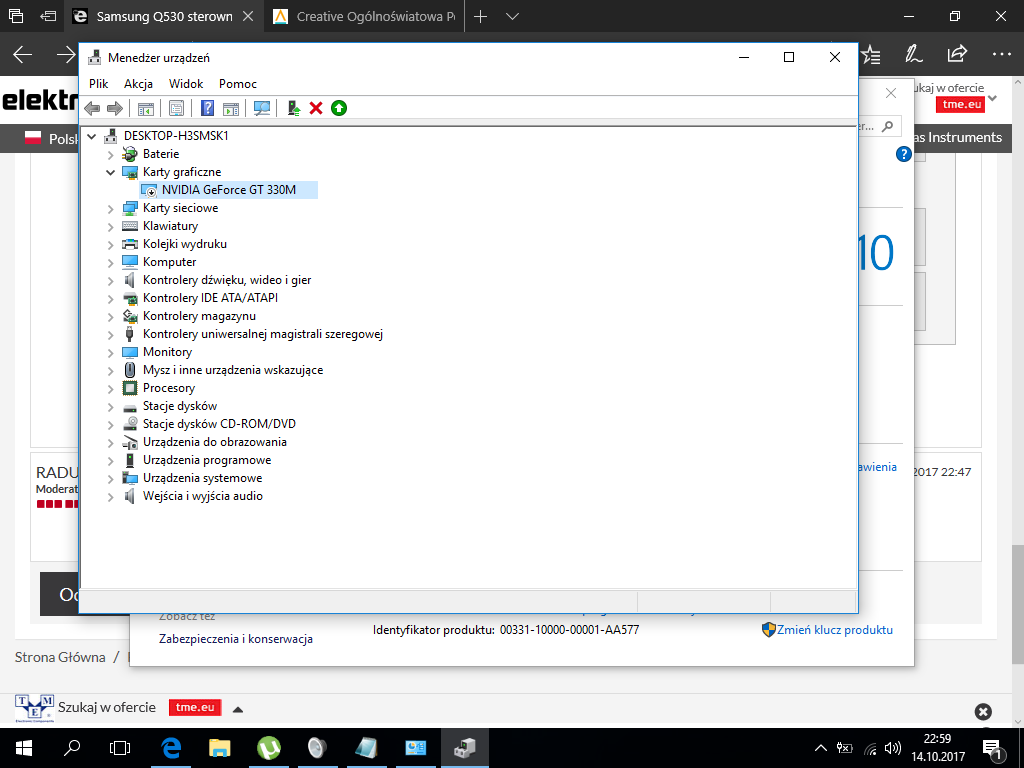Select Kontrolery uniwersalnej magistrali szeregowej item
The image size is (1024, 768).
pyautogui.click(x=263, y=334)
